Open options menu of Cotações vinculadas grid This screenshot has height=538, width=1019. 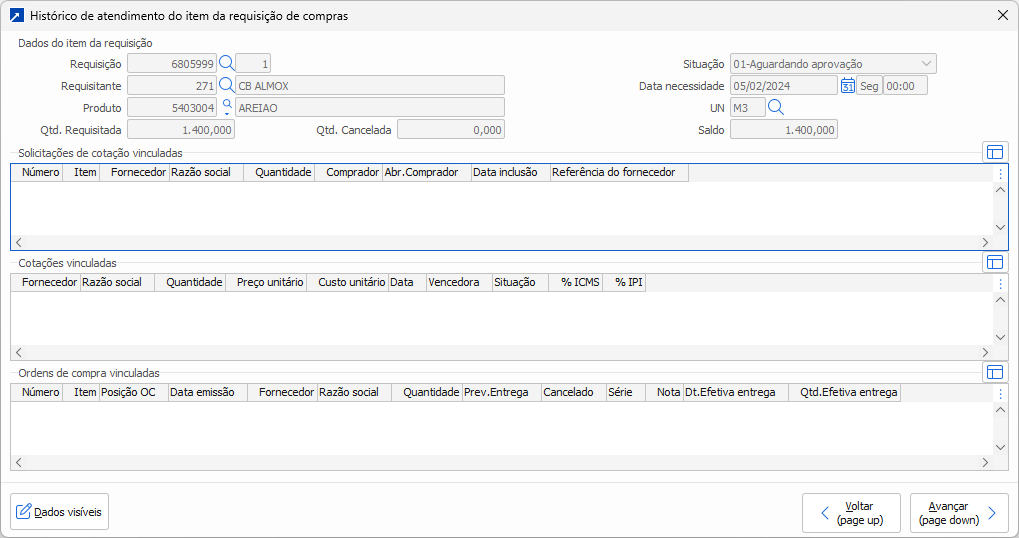pos(1000,284)
